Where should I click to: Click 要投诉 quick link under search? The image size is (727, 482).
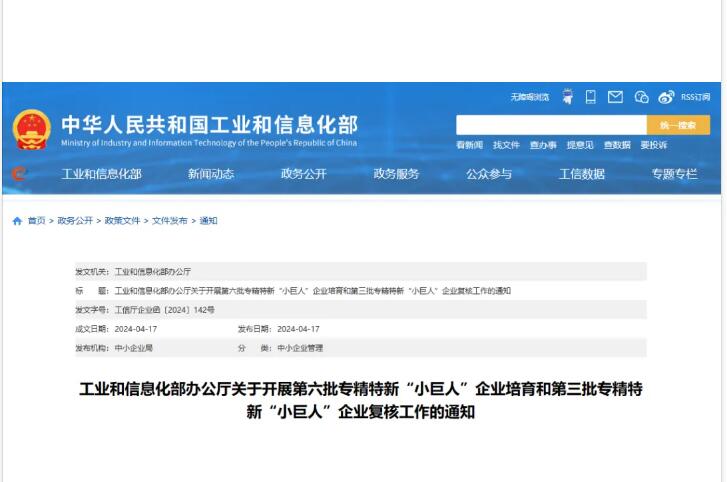[x=653, y=145]
